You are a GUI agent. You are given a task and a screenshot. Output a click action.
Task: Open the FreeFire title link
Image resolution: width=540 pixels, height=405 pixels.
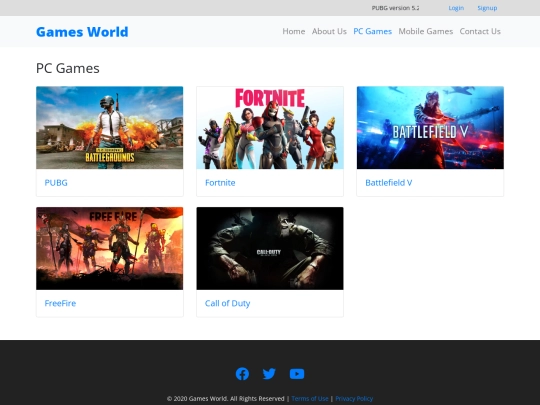tap(60, 303)
